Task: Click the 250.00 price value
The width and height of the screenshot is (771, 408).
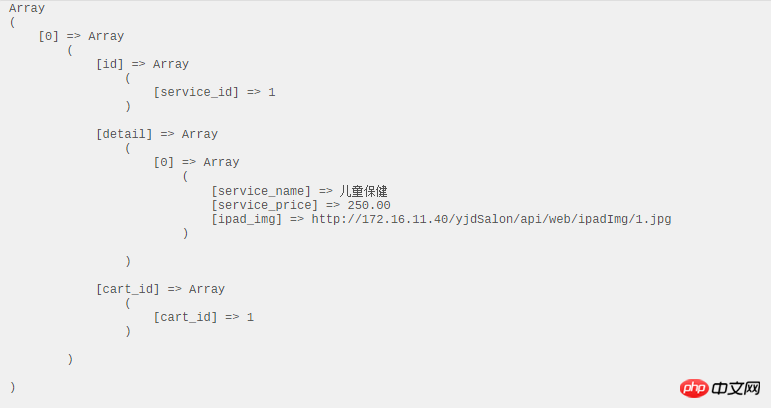Action: [369, 205]
